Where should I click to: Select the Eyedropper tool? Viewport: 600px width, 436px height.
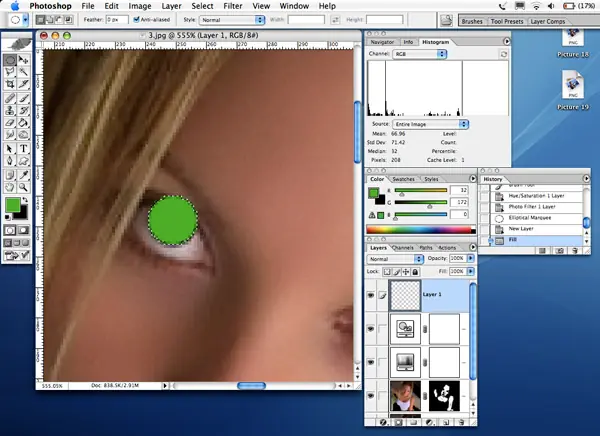23,175
